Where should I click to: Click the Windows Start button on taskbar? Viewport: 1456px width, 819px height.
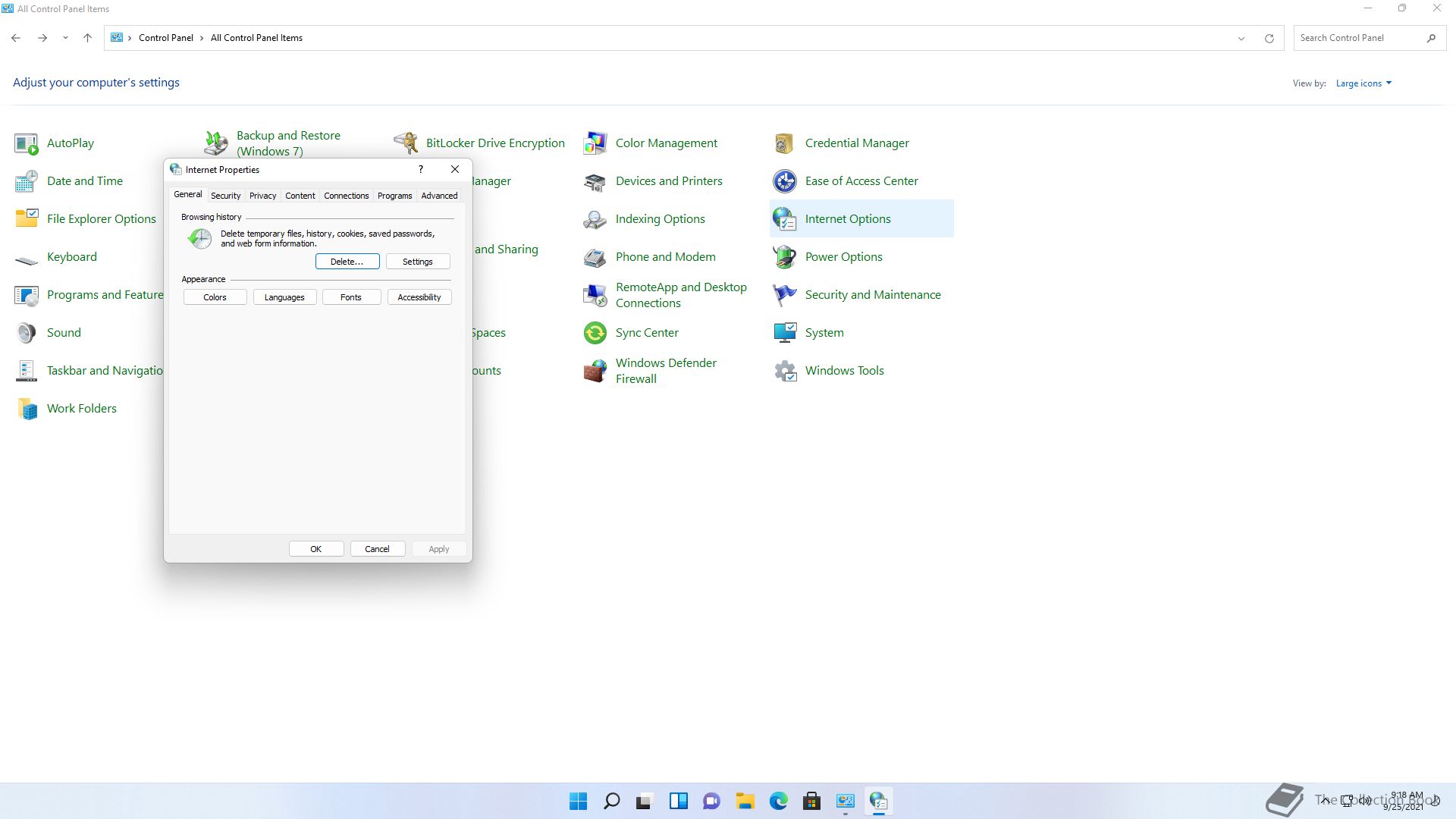coord(578,801)
